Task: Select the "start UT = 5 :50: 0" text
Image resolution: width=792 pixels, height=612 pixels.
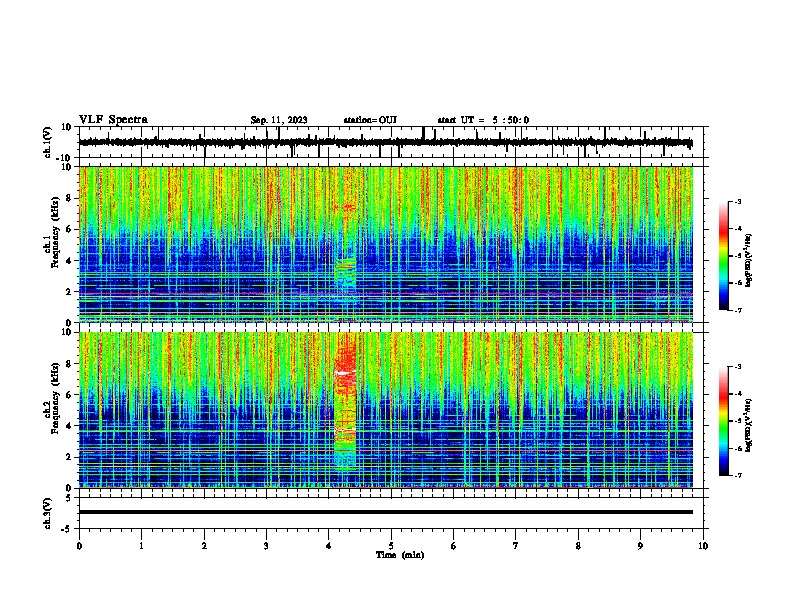Action: [483, 120]
